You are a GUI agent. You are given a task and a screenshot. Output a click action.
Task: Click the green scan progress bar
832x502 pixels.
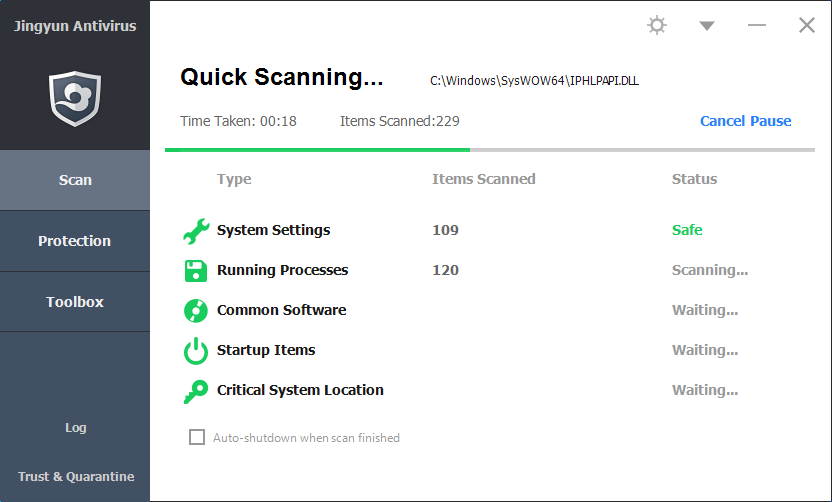click(317, 150)
